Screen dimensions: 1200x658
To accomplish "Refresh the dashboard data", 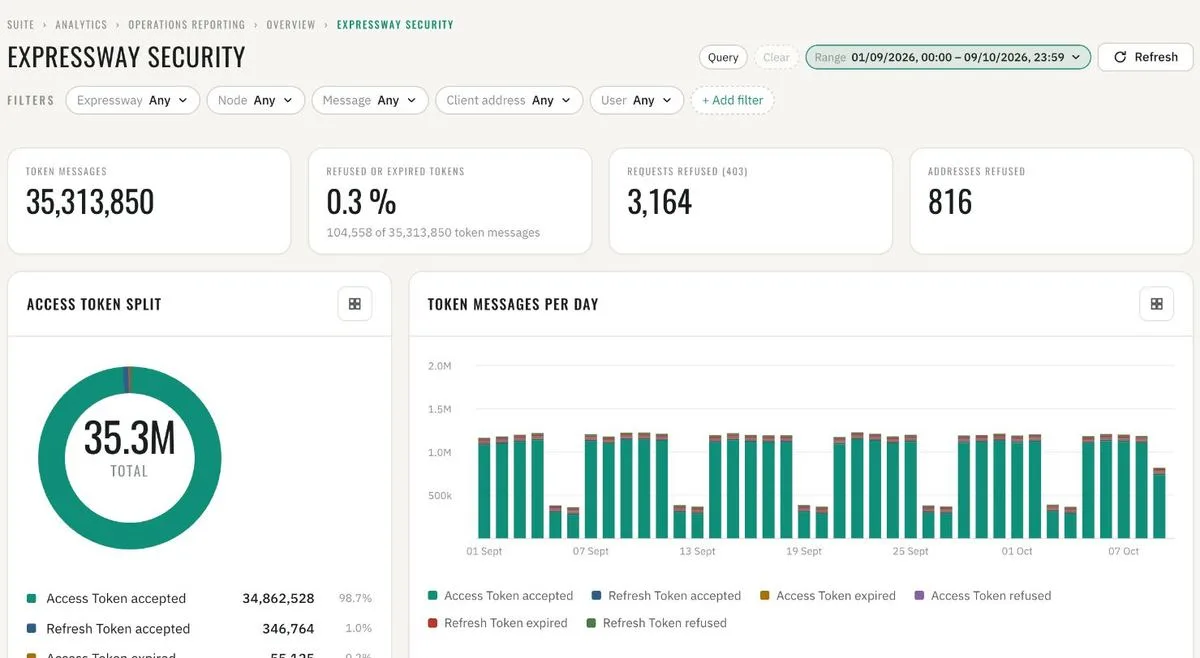I will 1146,57.
